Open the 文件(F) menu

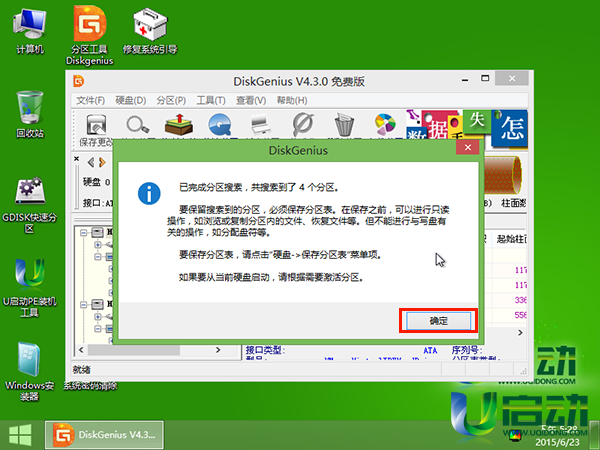91,101
